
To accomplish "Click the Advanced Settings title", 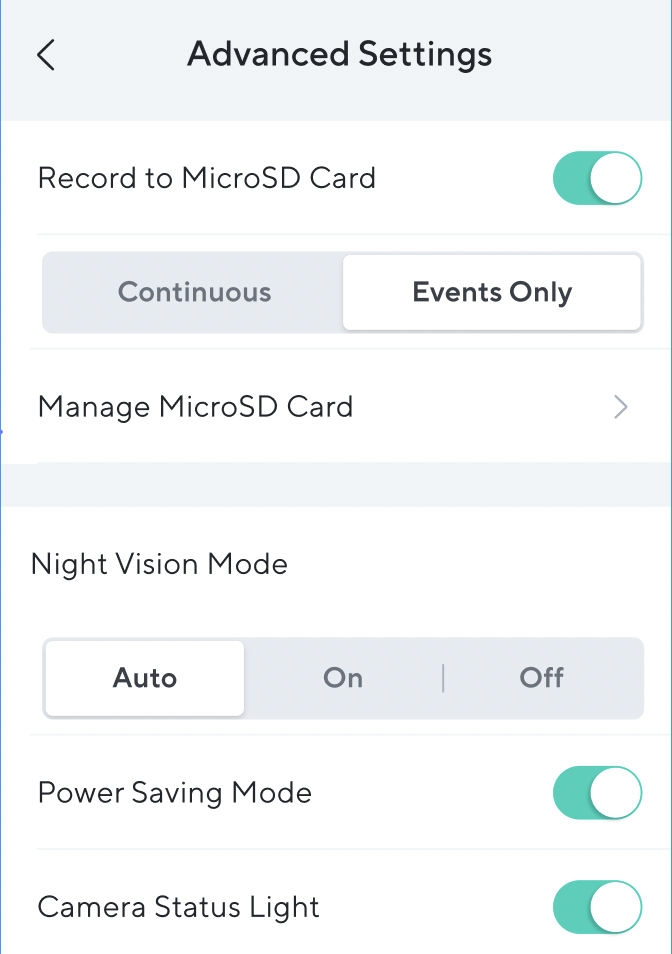I will pos(339,54).
